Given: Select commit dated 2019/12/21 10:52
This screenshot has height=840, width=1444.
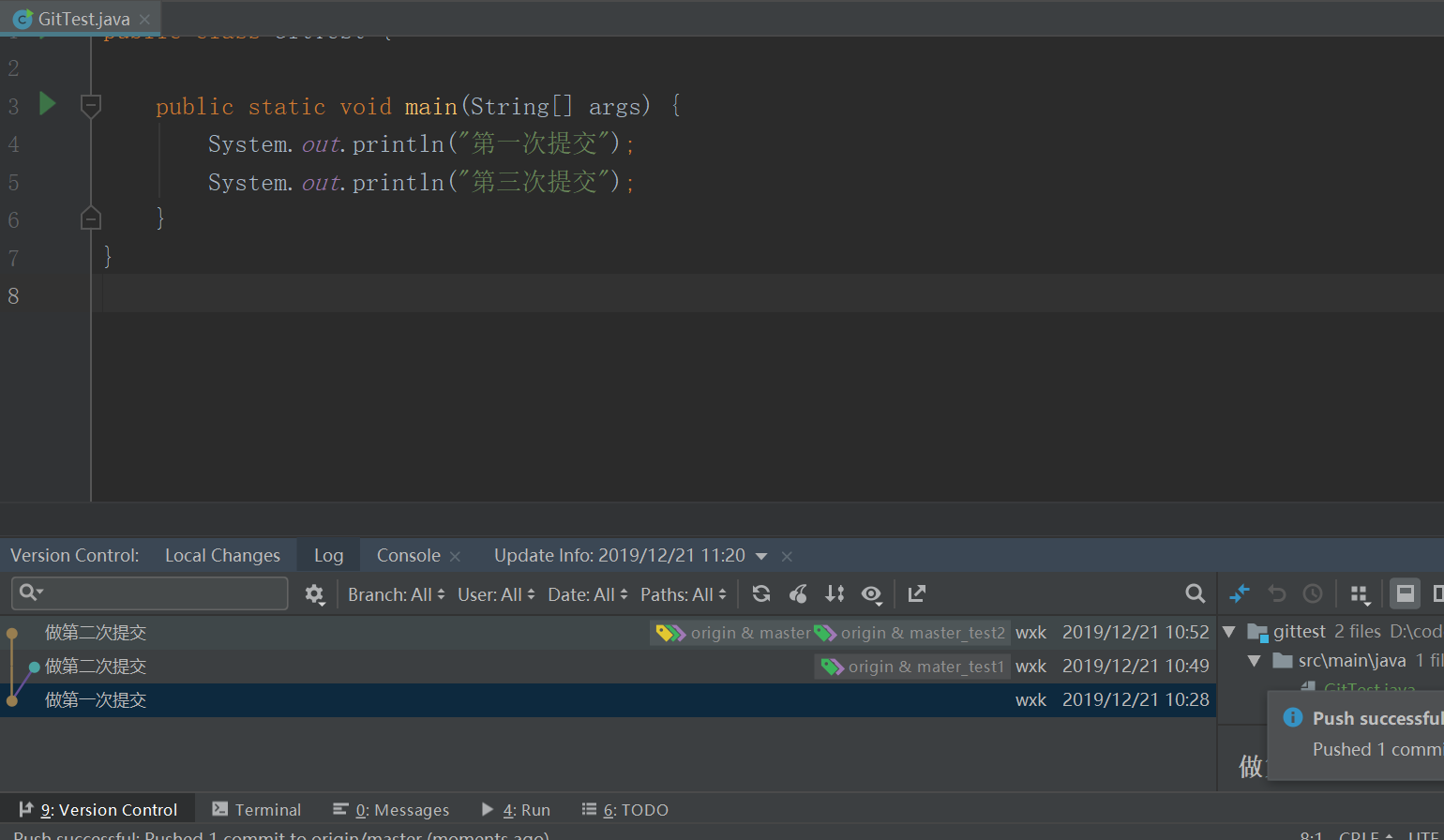Looking at the screenshot, I should click(x=608, y=633).
